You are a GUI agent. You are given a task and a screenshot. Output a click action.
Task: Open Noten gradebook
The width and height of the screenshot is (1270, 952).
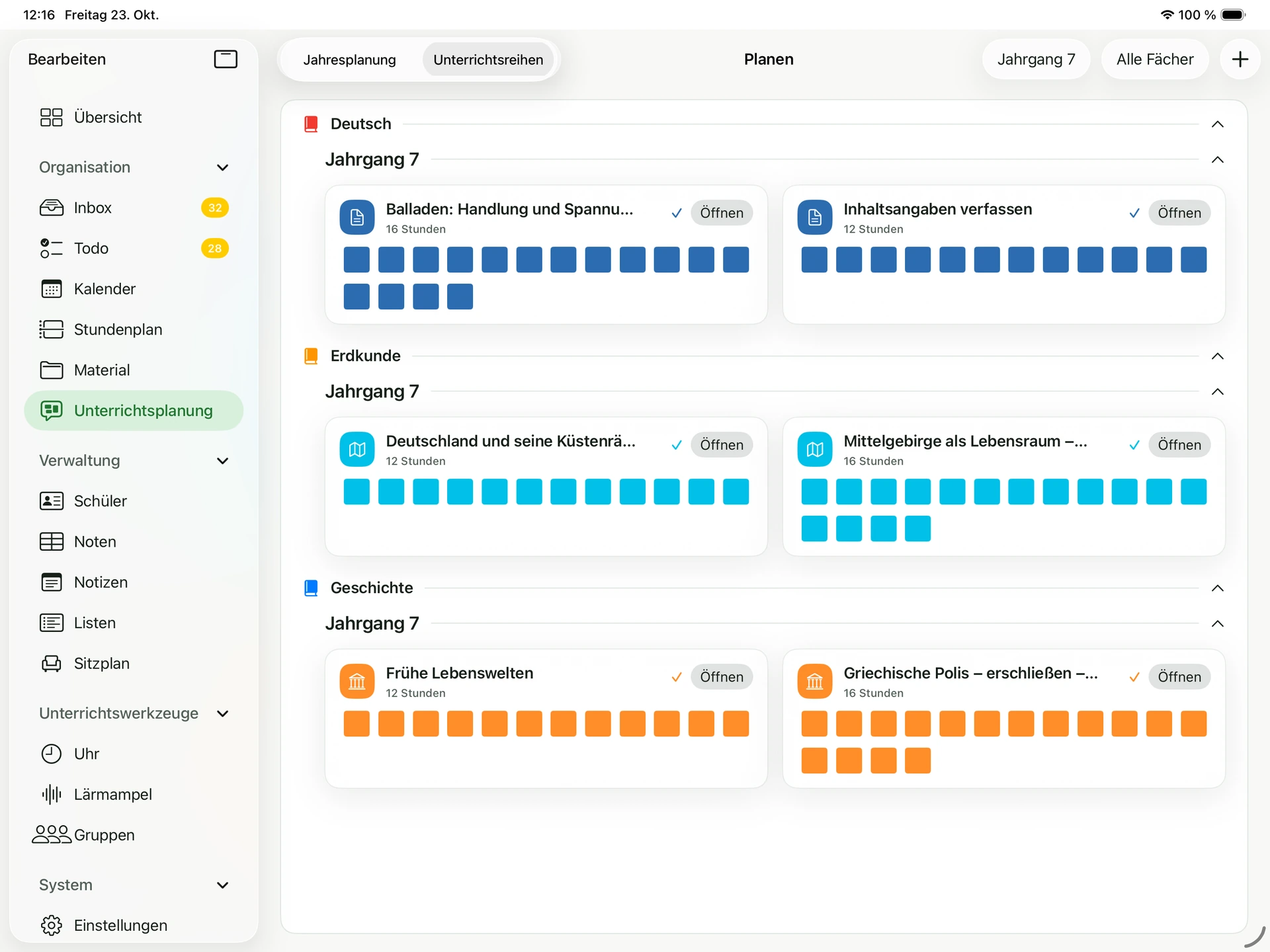pos(134,541)
